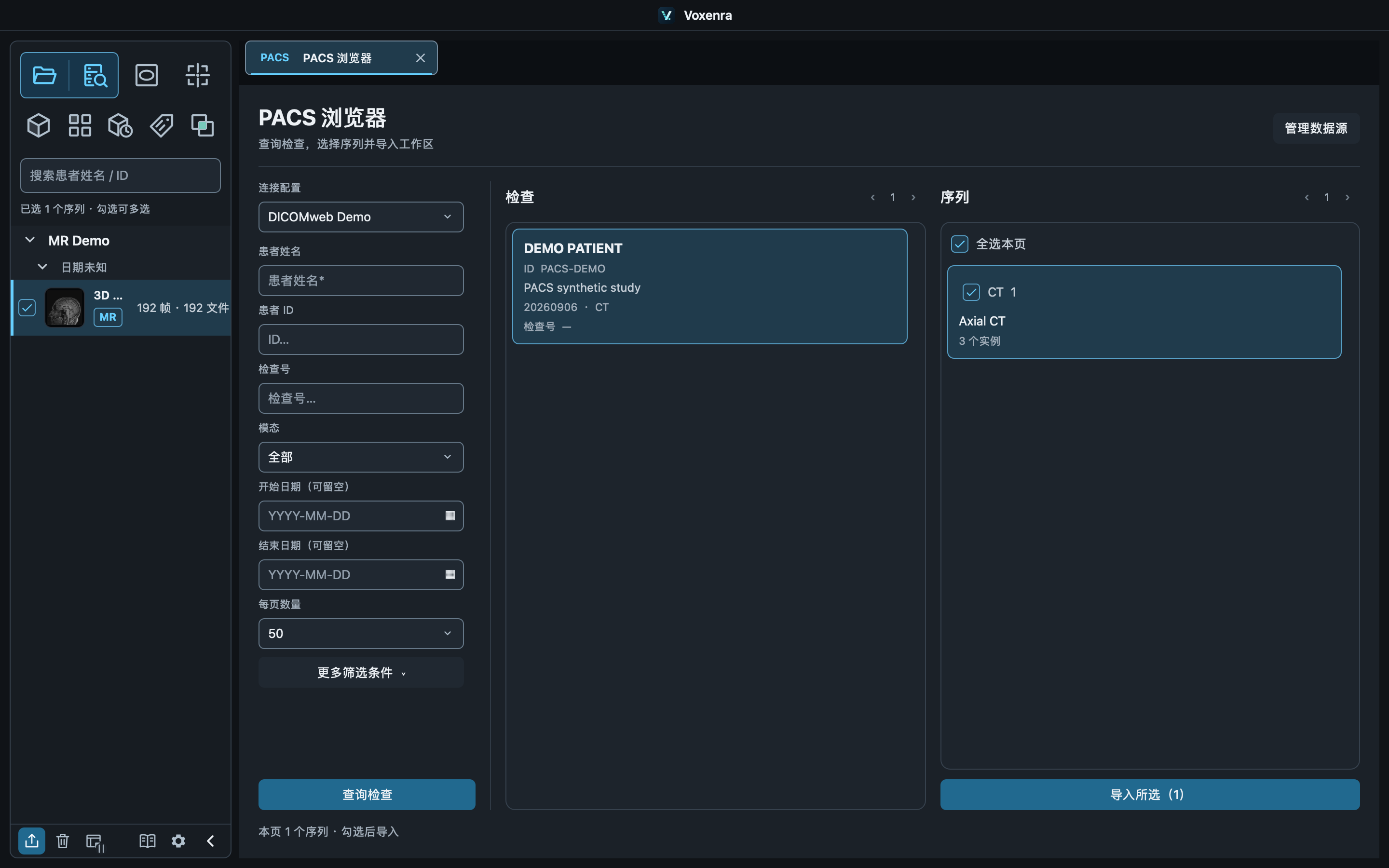Open the 3D cube view icon
Image resolution: width=1389 pixels, height=868 pixels.
39,125
